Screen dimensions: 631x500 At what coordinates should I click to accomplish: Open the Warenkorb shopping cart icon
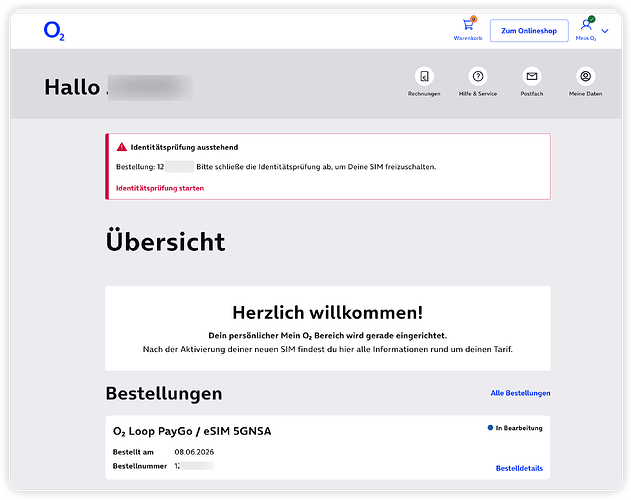(468, 25)
